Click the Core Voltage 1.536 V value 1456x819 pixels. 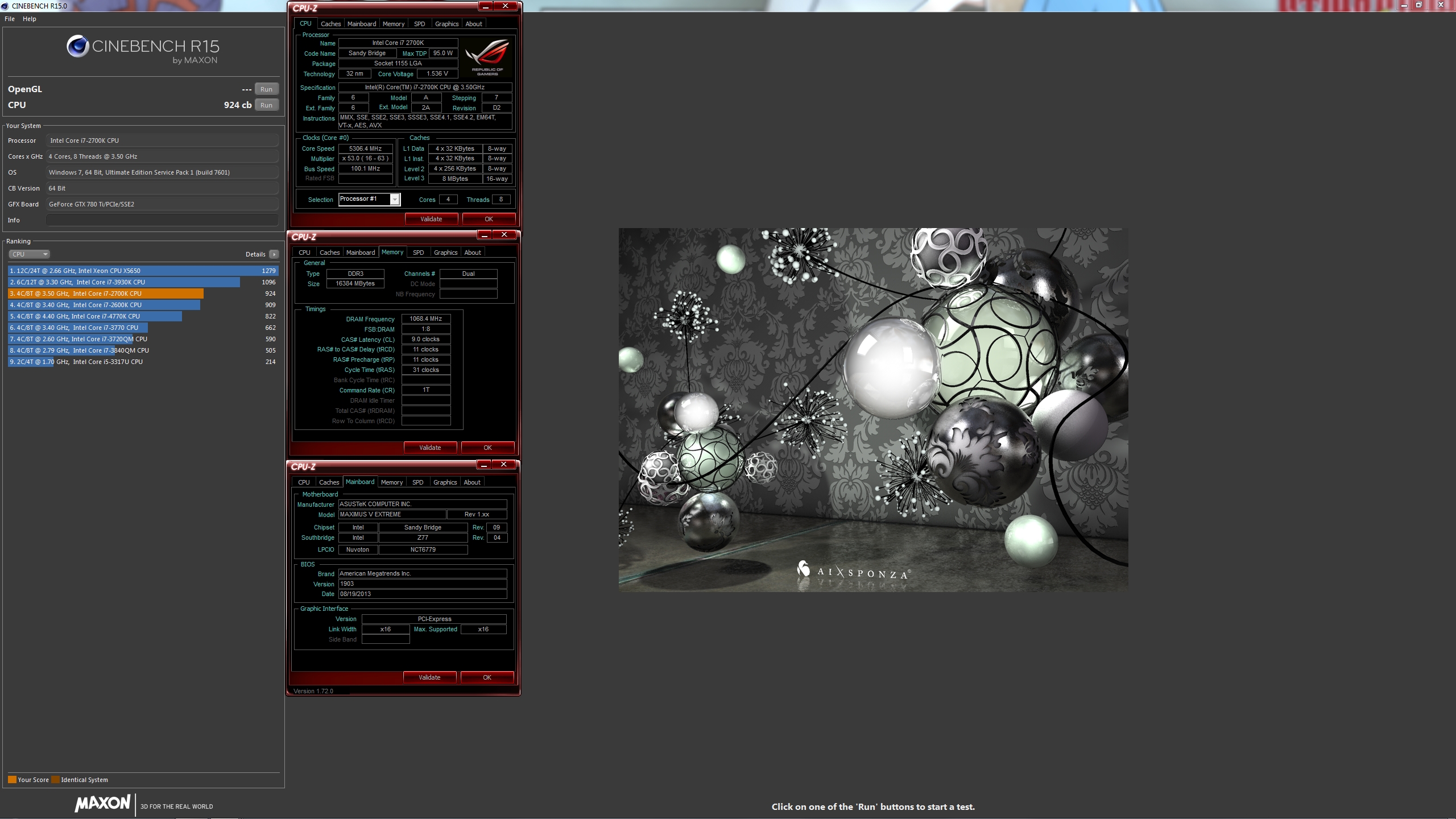pyautogui.click(x=437, y=73)
